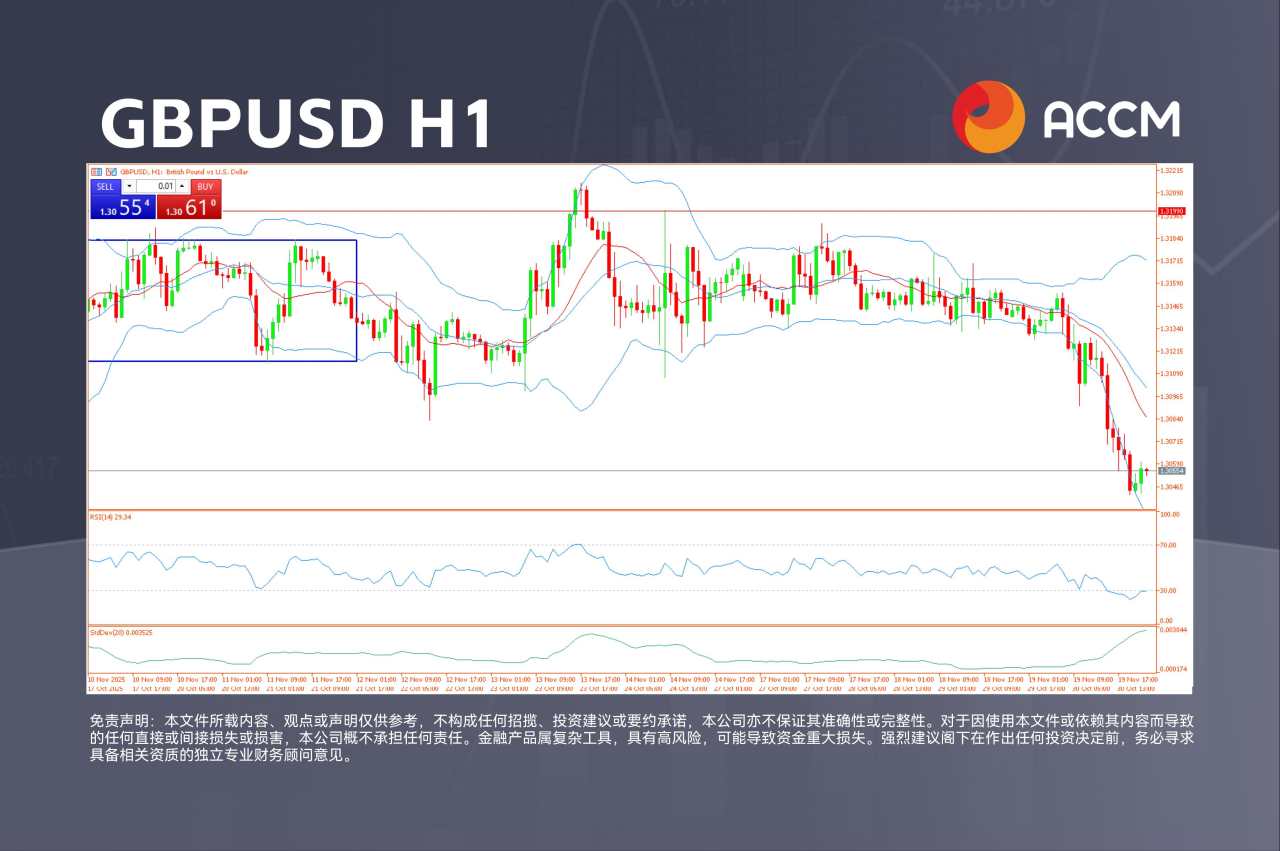Click the 30.00 oversold level in RSI panel

point(1170,592)
